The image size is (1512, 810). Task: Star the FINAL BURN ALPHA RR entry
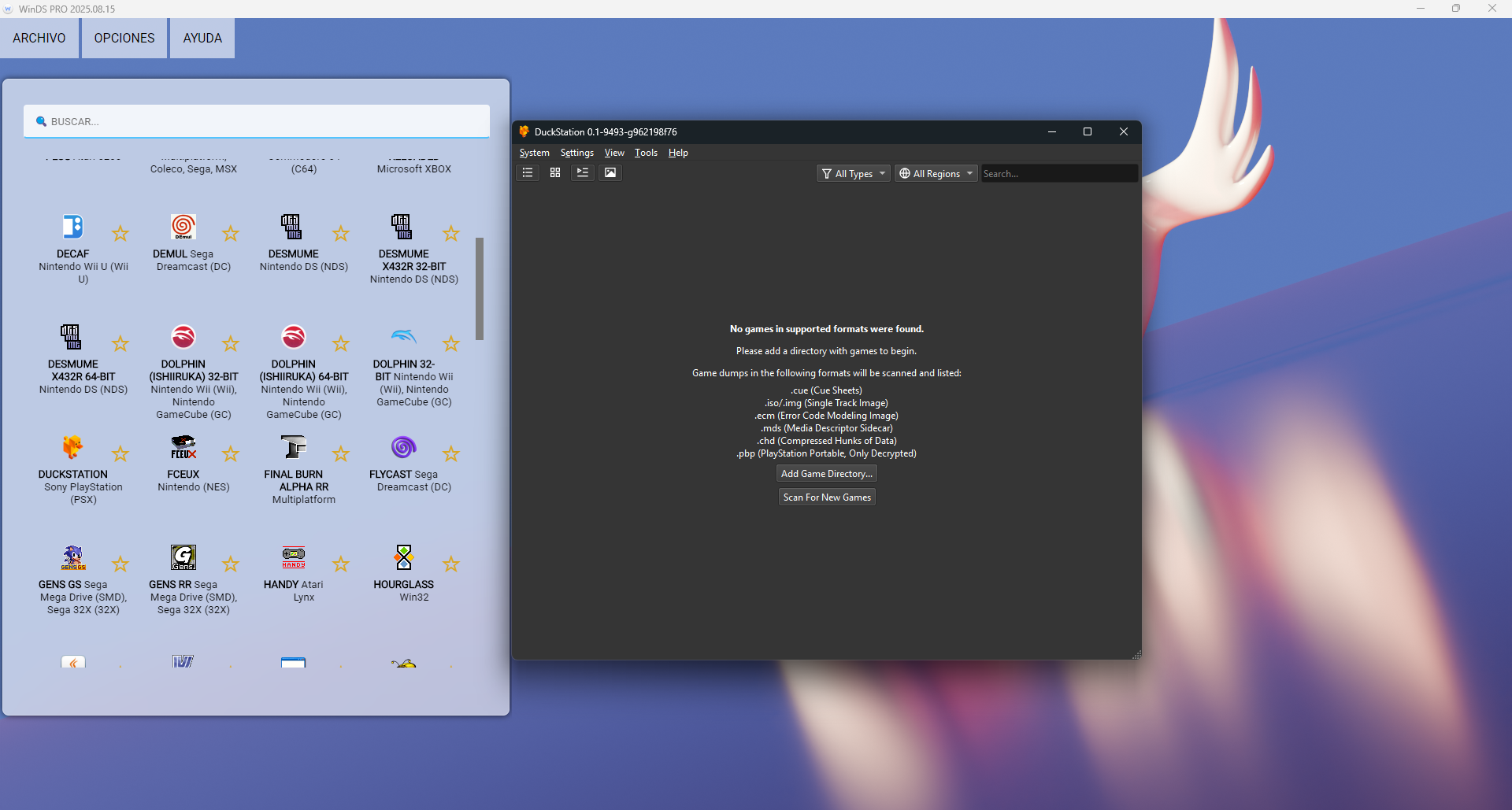[x=340, y=453]
